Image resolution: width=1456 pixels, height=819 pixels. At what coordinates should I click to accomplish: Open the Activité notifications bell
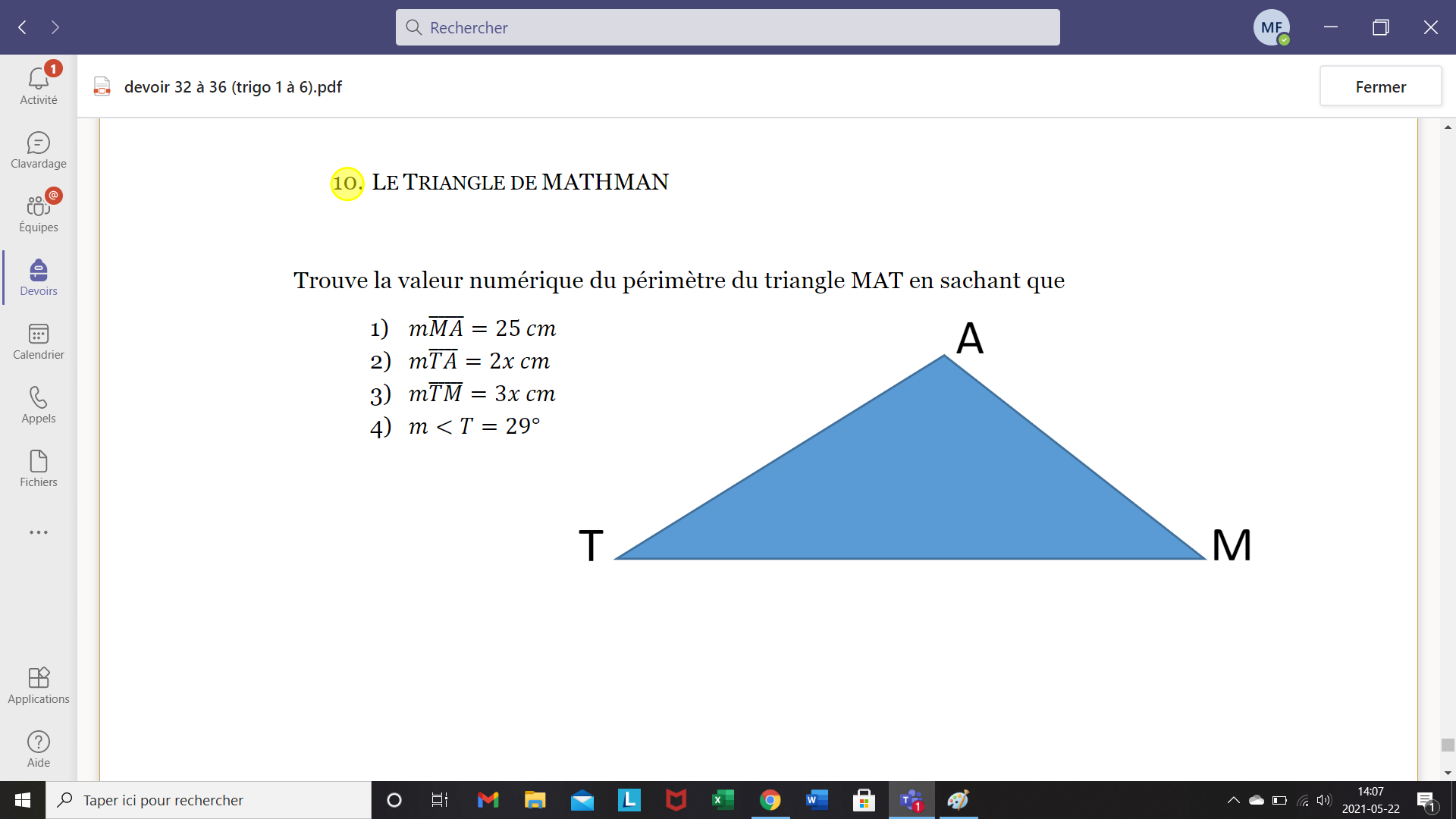38,85
